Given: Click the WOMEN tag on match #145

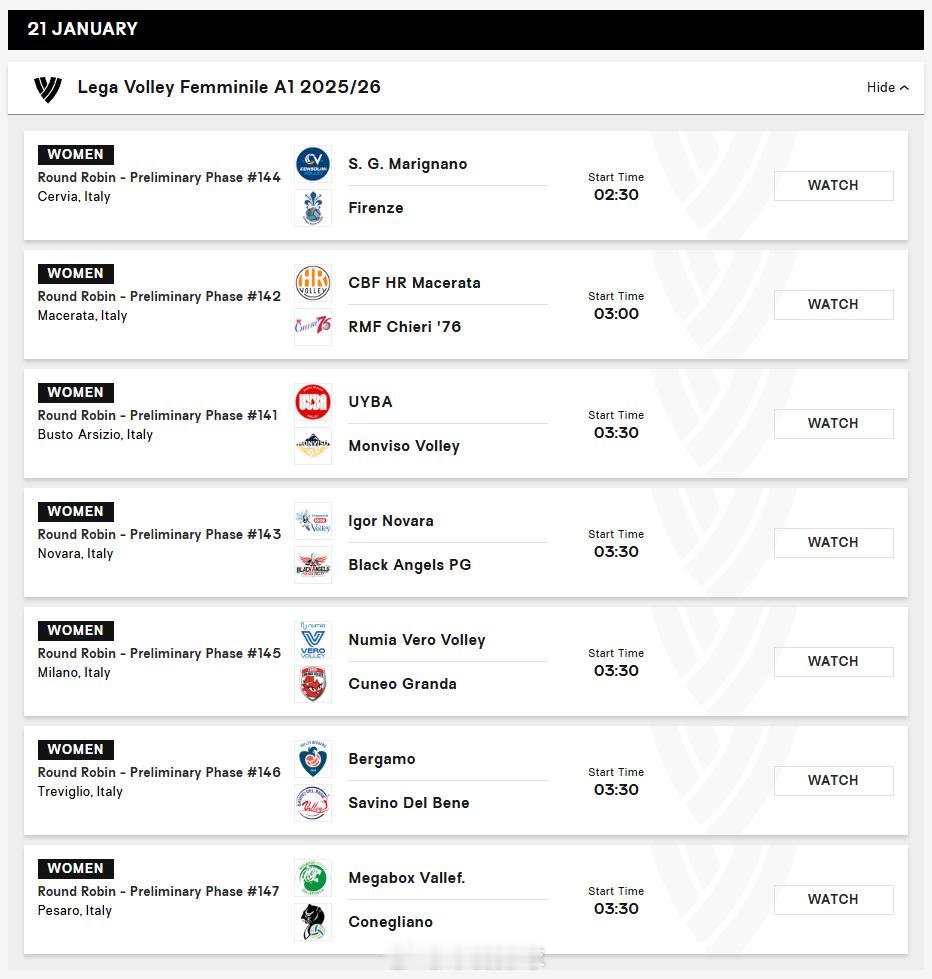Looking at the screenshot, I should pos(76,630).
